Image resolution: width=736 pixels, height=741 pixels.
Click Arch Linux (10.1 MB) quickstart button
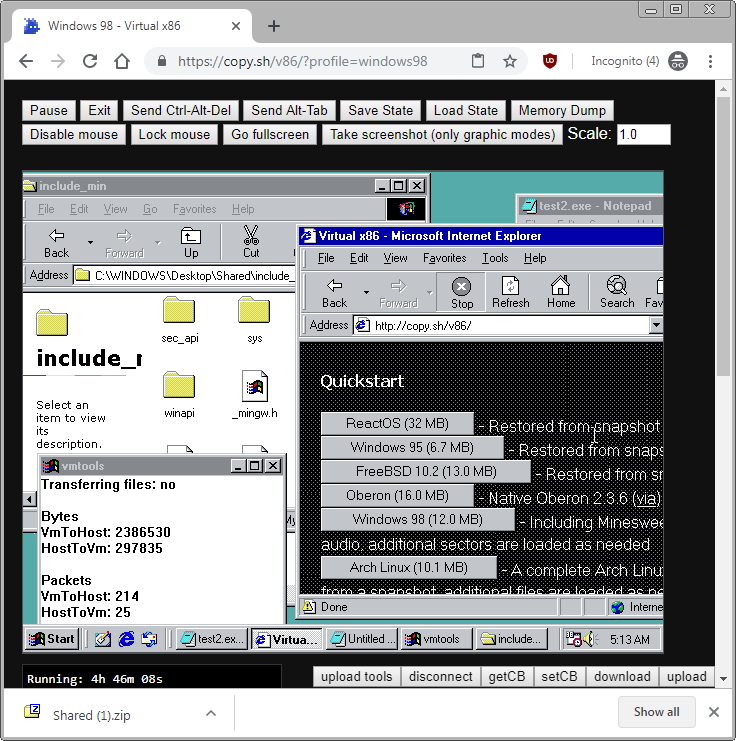[408, 567]
